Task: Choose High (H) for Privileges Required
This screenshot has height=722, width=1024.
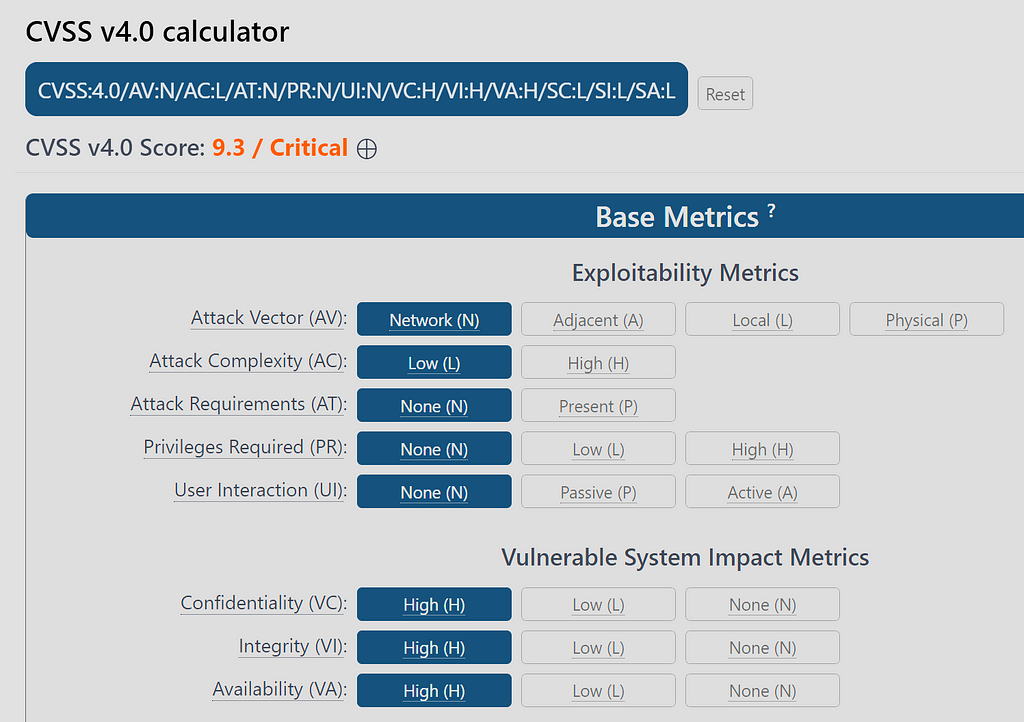Action: click(x=762, y=449)
